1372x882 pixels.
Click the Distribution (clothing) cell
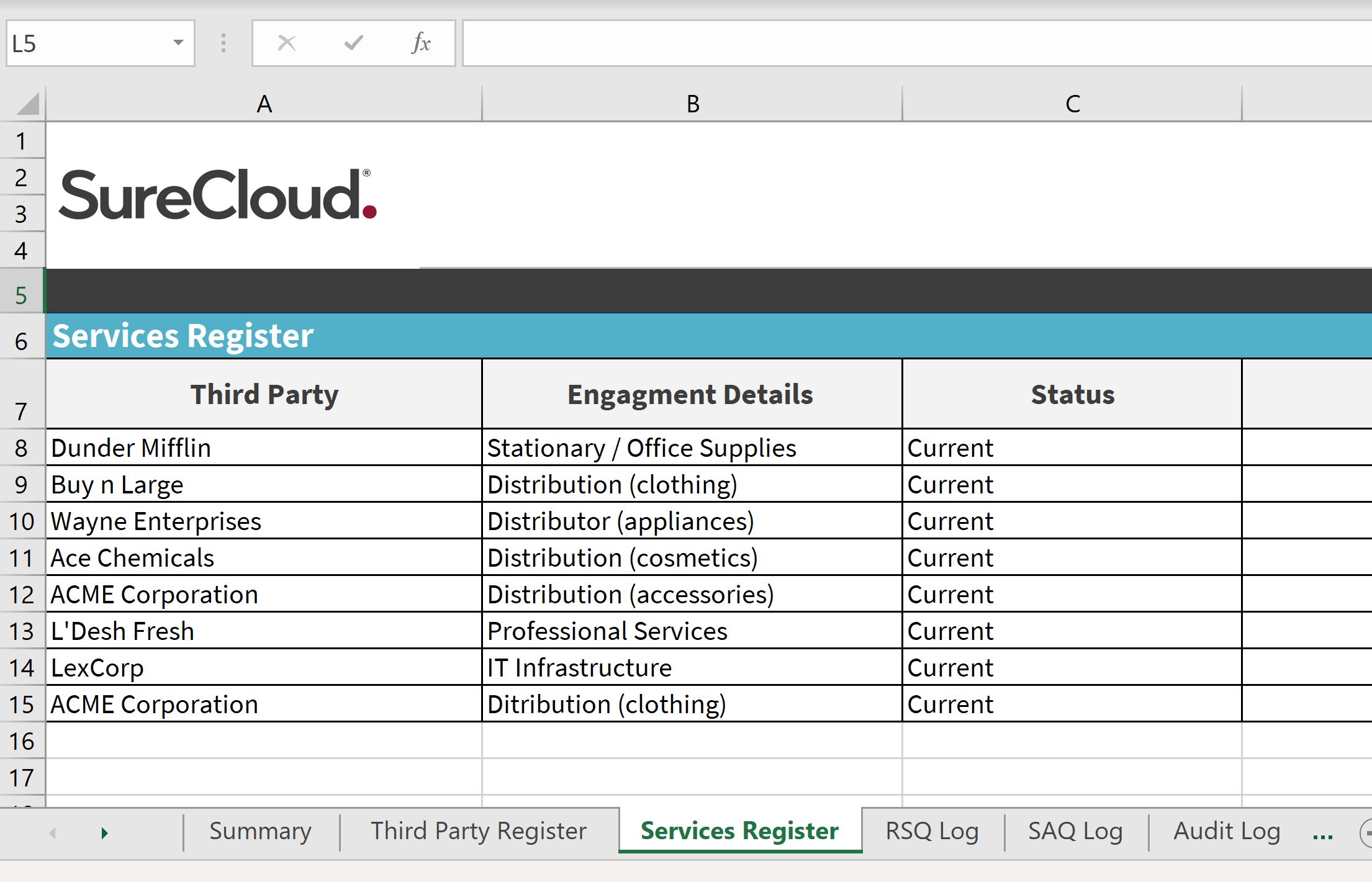pos(692,484)
